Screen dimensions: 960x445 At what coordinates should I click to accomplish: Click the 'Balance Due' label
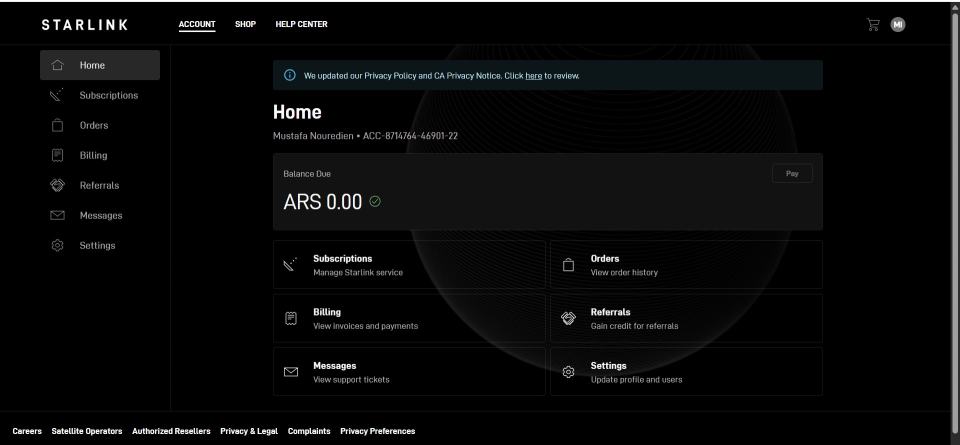click(x=307, y=174)
